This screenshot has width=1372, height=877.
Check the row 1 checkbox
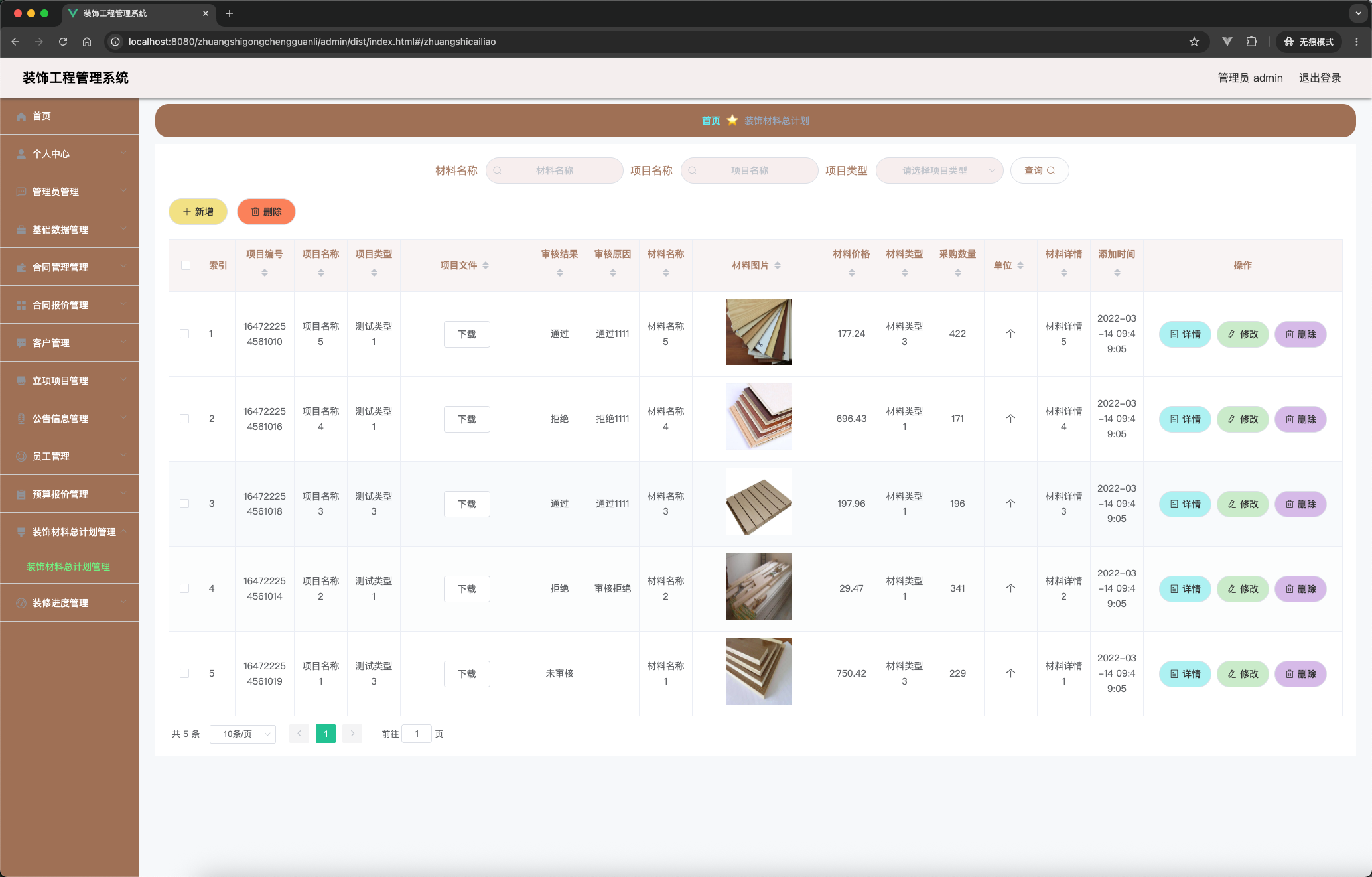click(184, 334)
